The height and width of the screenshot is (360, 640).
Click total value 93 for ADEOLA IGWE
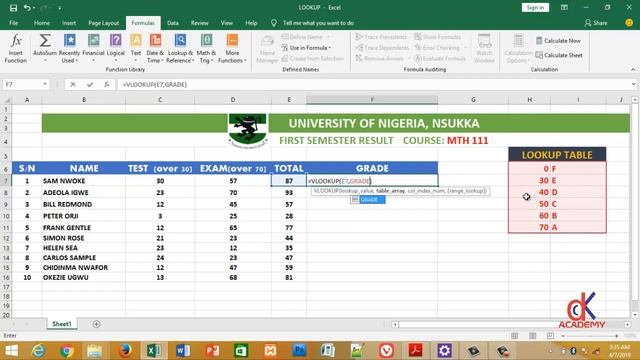point(289,192)
